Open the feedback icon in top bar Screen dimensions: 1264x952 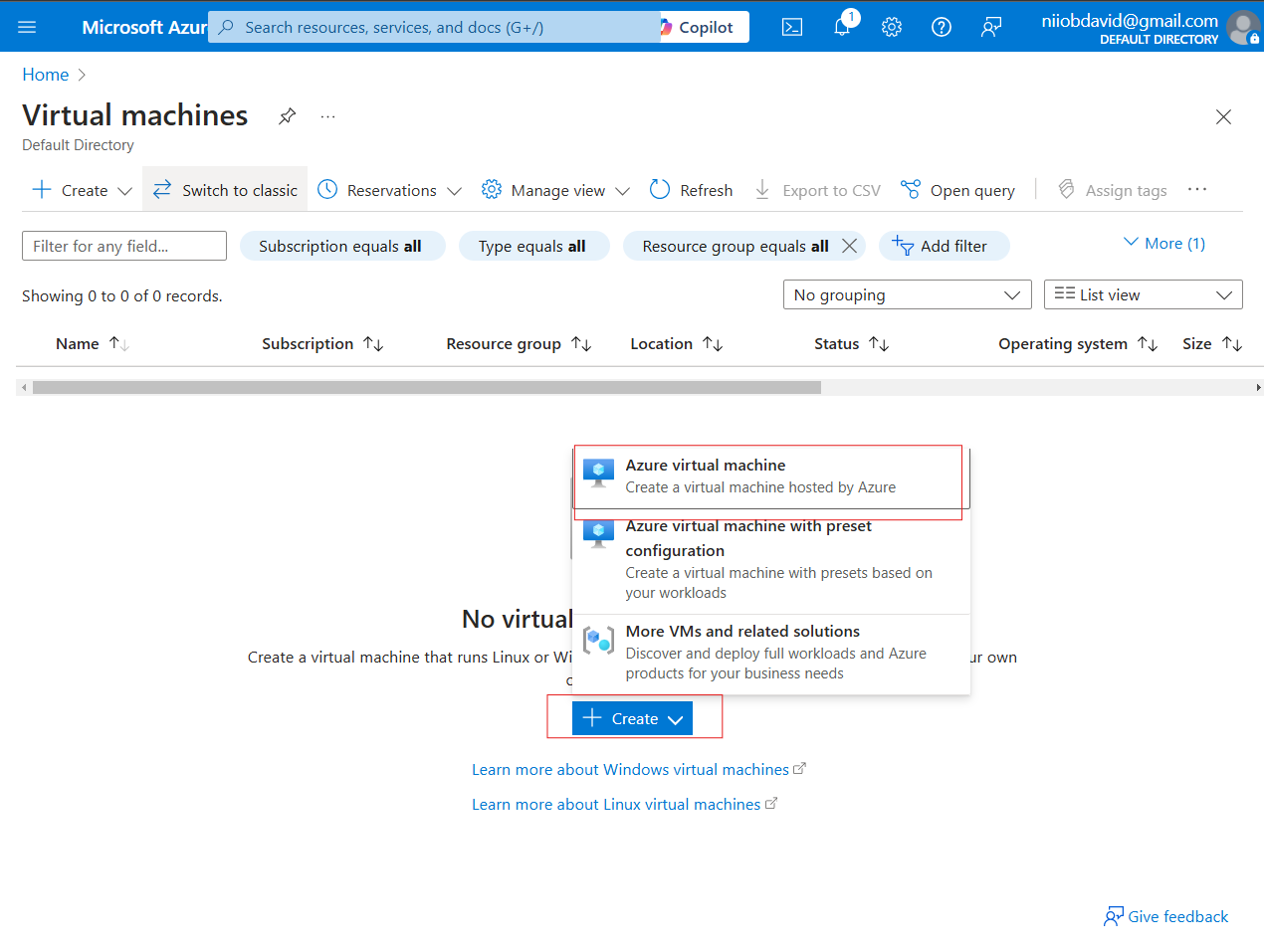[991, 27]
